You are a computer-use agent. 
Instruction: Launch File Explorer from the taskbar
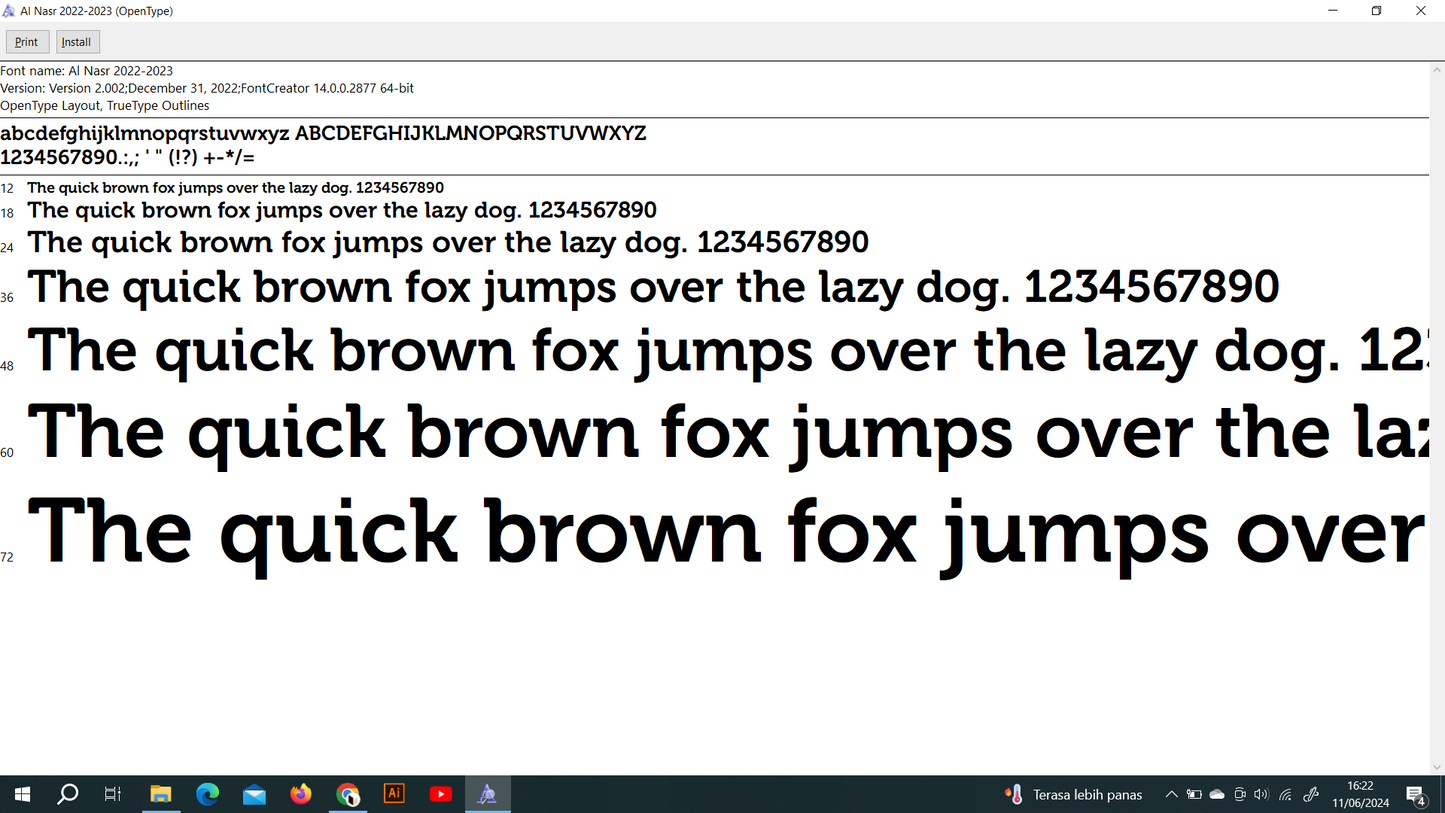[x=160, y=795]
